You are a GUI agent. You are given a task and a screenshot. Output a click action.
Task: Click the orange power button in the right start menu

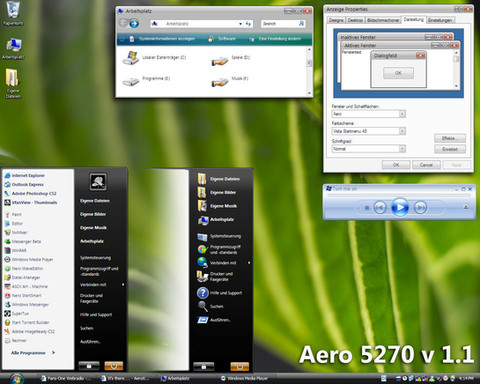pyautogui.click(x=239, y=367)
